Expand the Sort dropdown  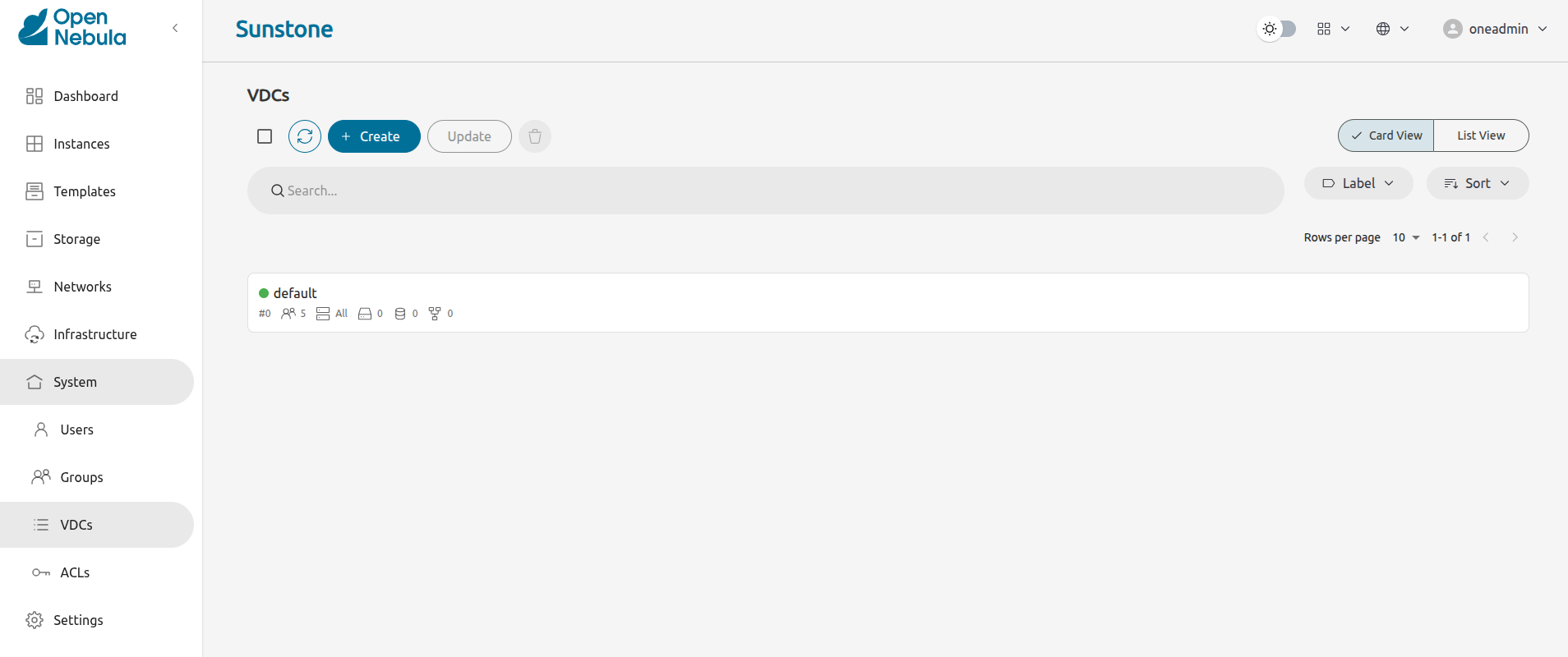(1477, 183)
